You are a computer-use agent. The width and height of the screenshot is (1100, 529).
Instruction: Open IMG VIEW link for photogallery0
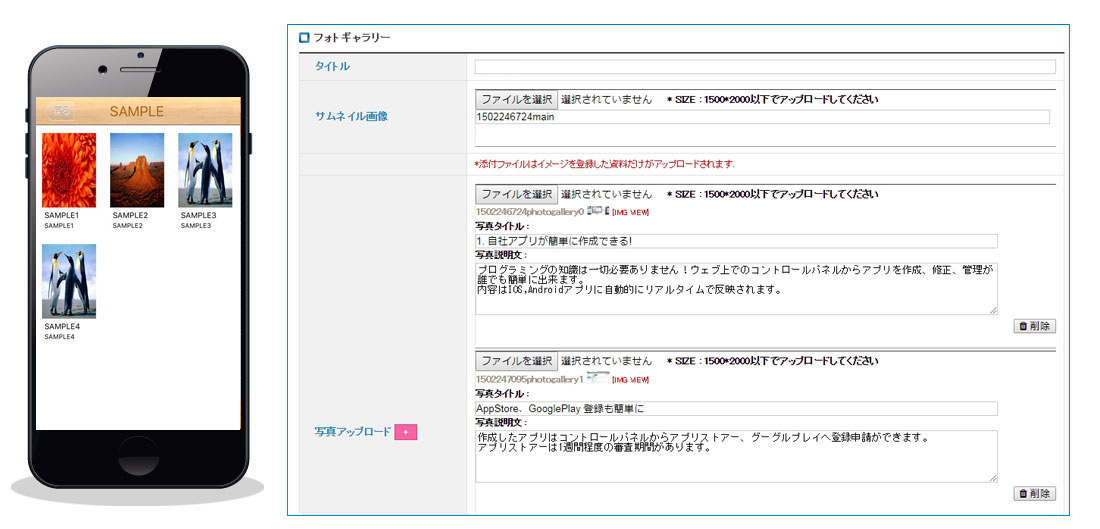(x=630, y=212)
